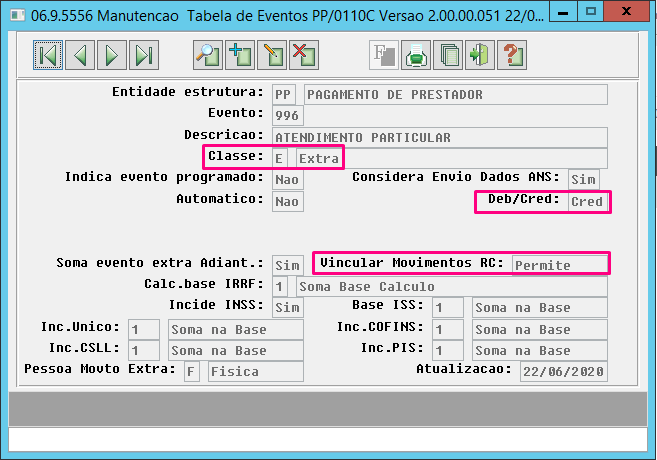Image resolution: width=657 pixels, height=460 pixels.
Task: Click the Base ISS code field
Action: click(x=448, y=308)
